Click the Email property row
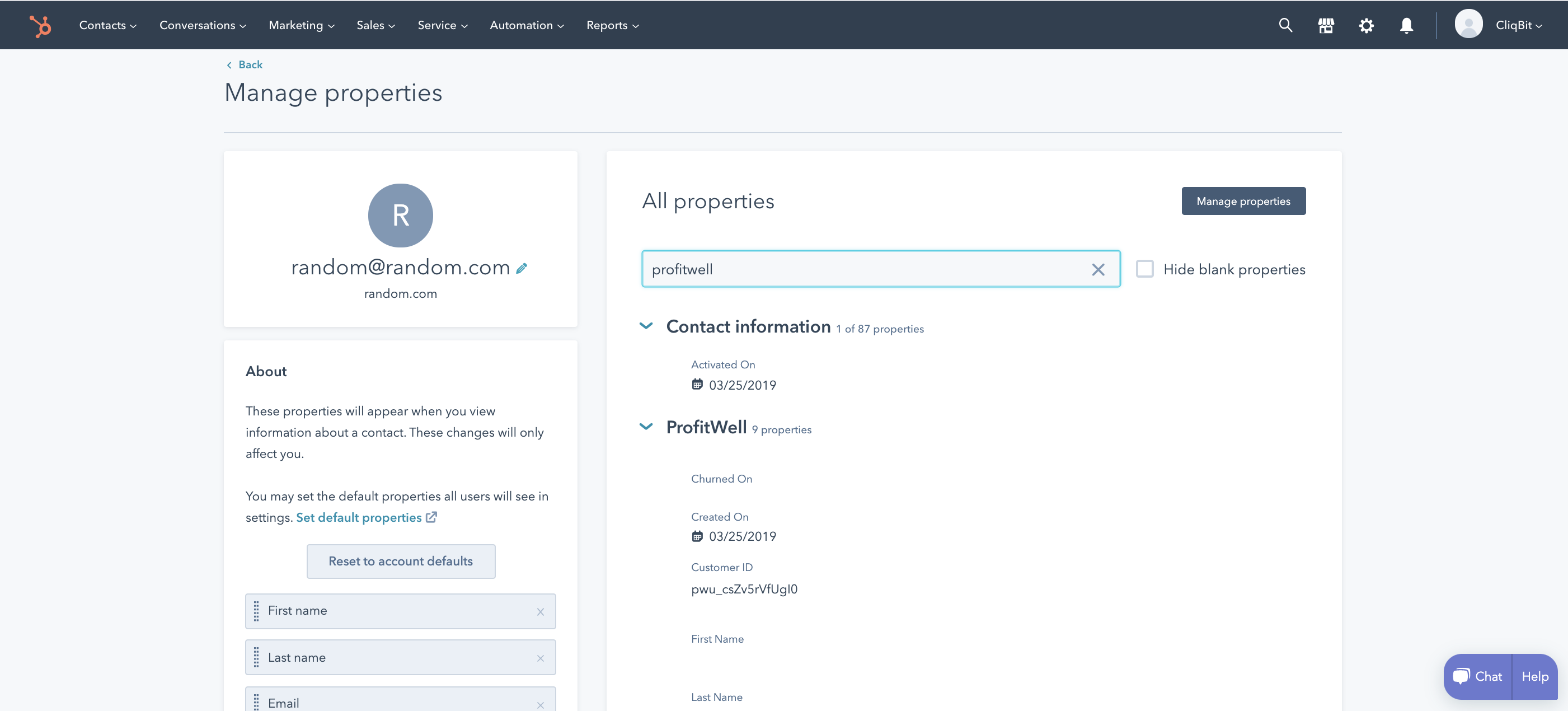This screenshot has width=1568, height=711. point(401,700)
